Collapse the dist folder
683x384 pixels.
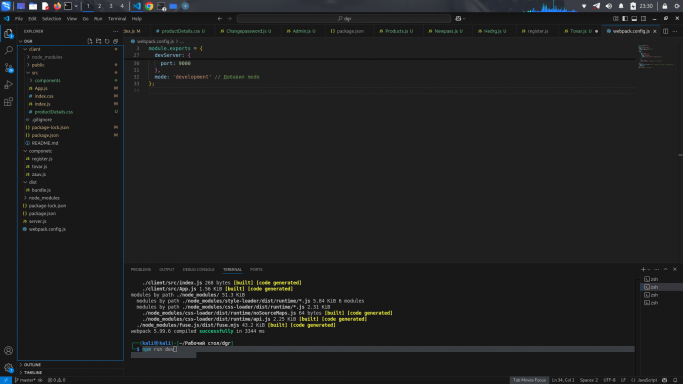point(70,182)
